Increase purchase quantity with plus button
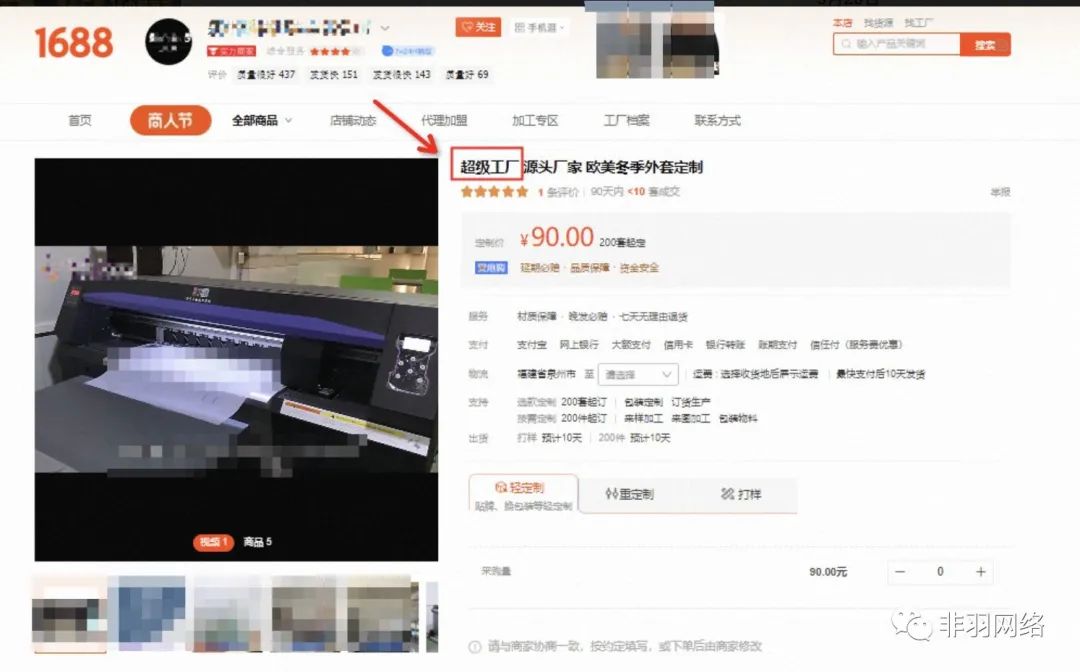 coord(981,572)
